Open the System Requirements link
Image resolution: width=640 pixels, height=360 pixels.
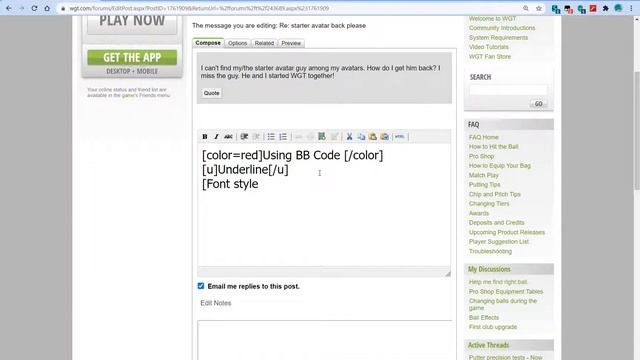pyautogui.click(x=498, y=38)
